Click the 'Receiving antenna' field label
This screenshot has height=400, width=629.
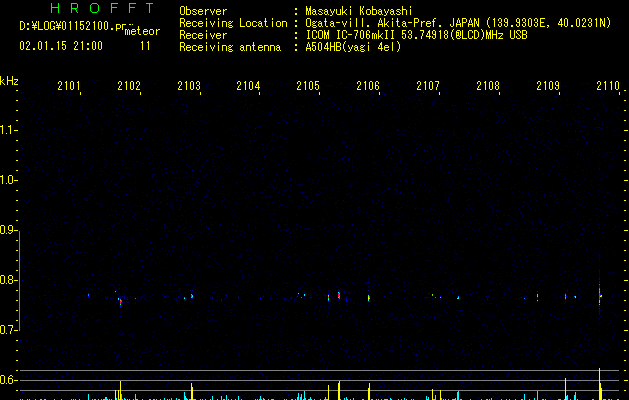pos(230,47)
